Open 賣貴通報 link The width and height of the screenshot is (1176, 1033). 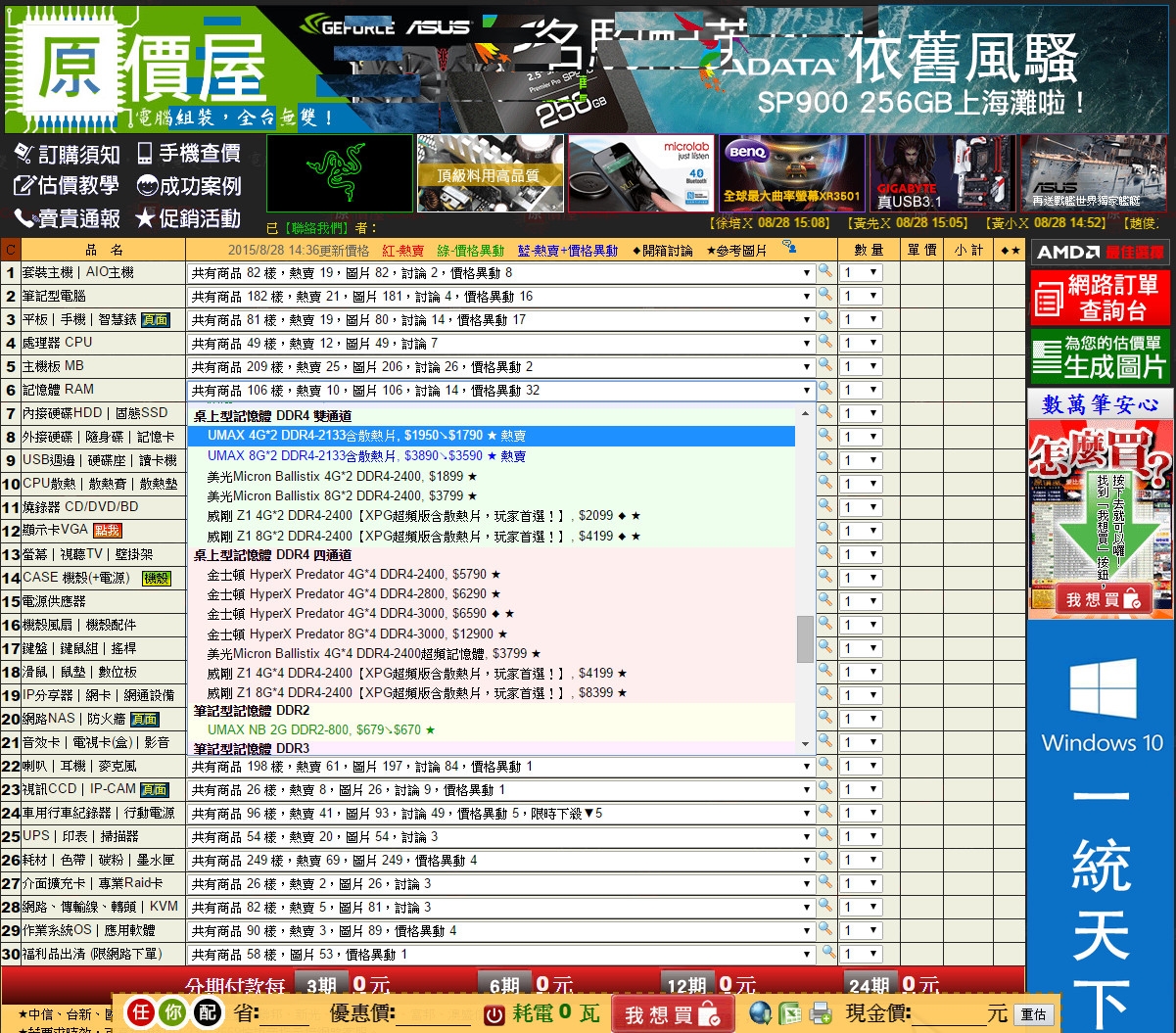click(x=68, y=217)
